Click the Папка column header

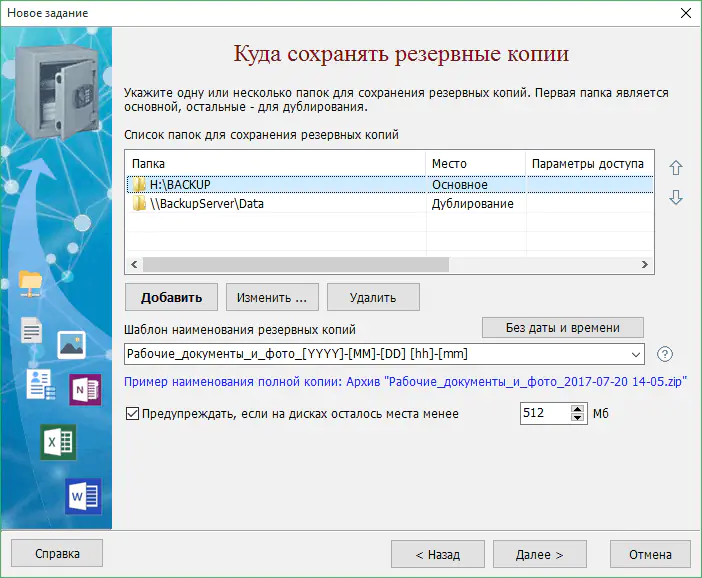tap(275, 163)
